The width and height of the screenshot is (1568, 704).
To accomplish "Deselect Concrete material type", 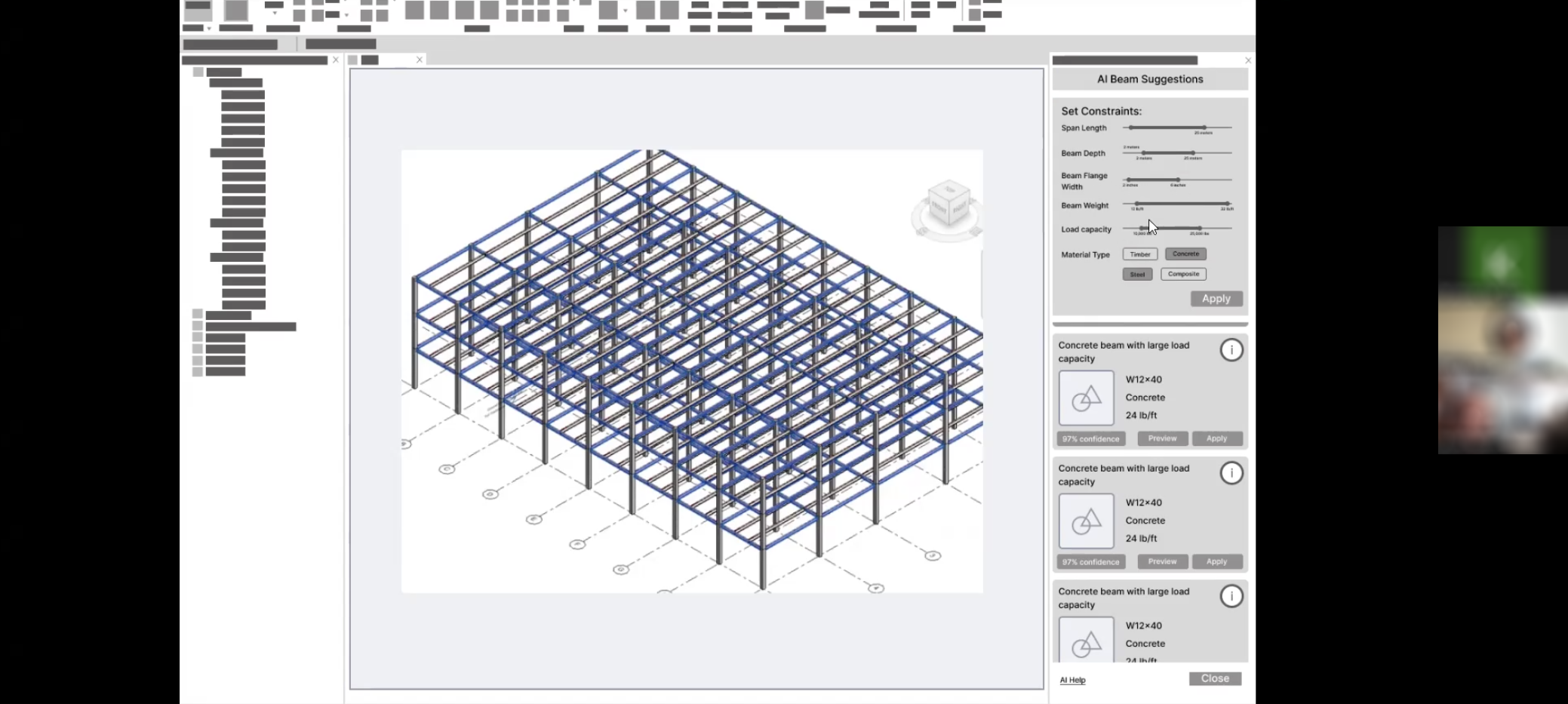I will pyautogui.click(x=1185, y=254).
